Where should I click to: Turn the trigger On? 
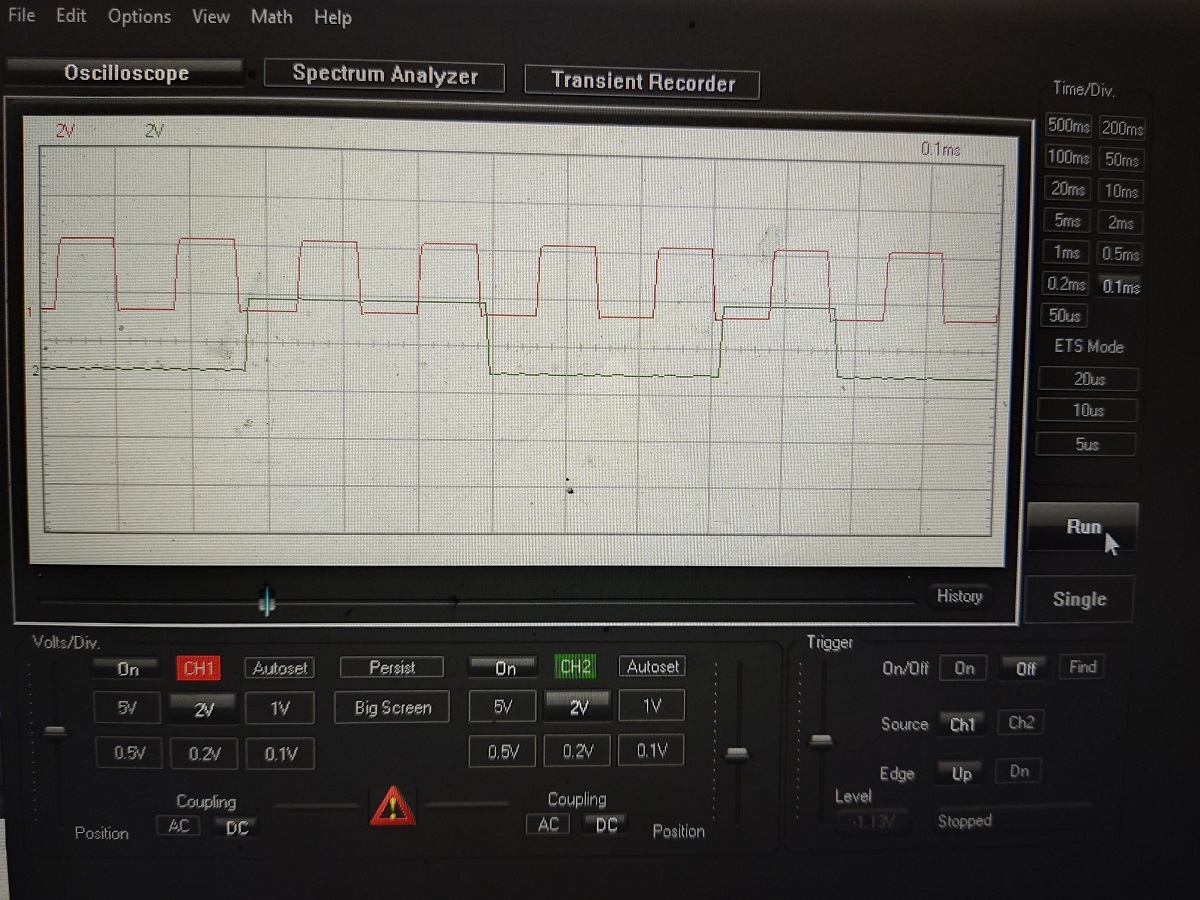[x=964, y=668]
